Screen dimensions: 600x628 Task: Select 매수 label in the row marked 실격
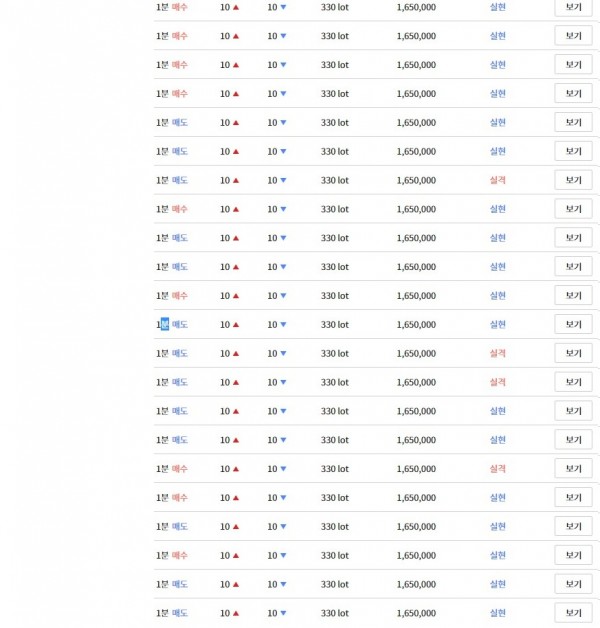[179, 468]
